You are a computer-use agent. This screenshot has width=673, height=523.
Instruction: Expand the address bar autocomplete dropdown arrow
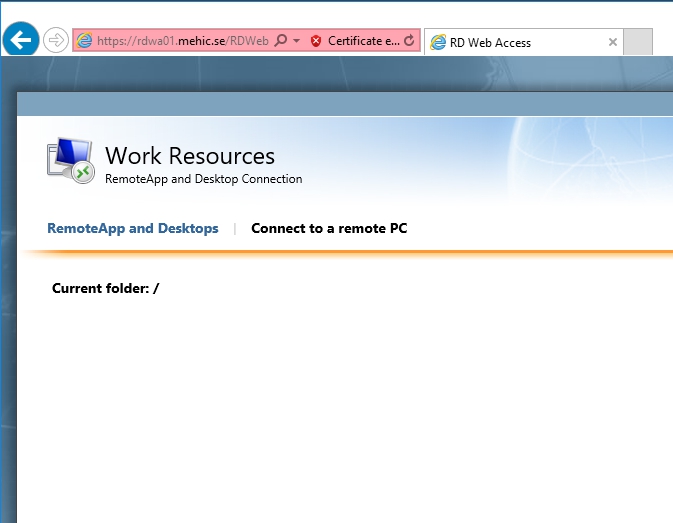pos(297,41)
